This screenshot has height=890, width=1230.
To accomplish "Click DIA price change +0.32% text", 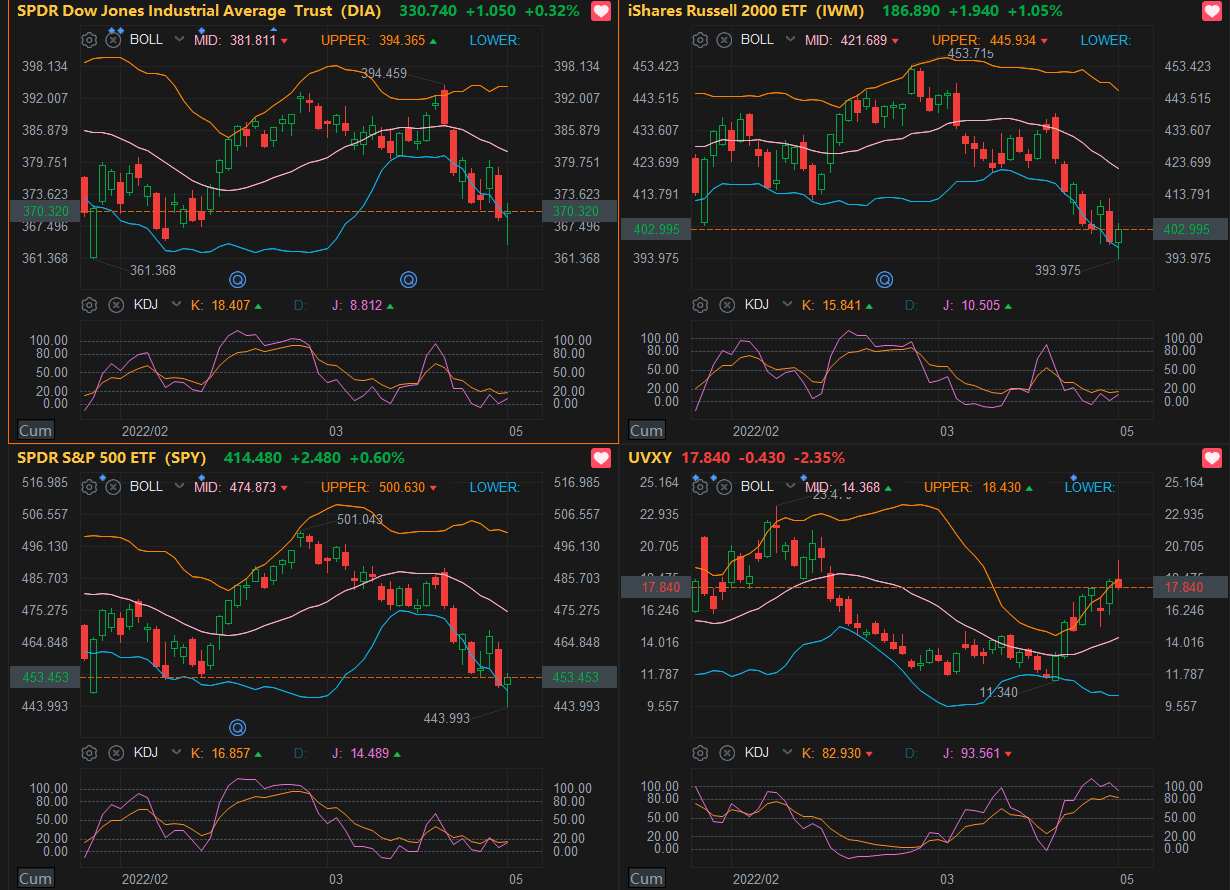I will pos(551,11).
